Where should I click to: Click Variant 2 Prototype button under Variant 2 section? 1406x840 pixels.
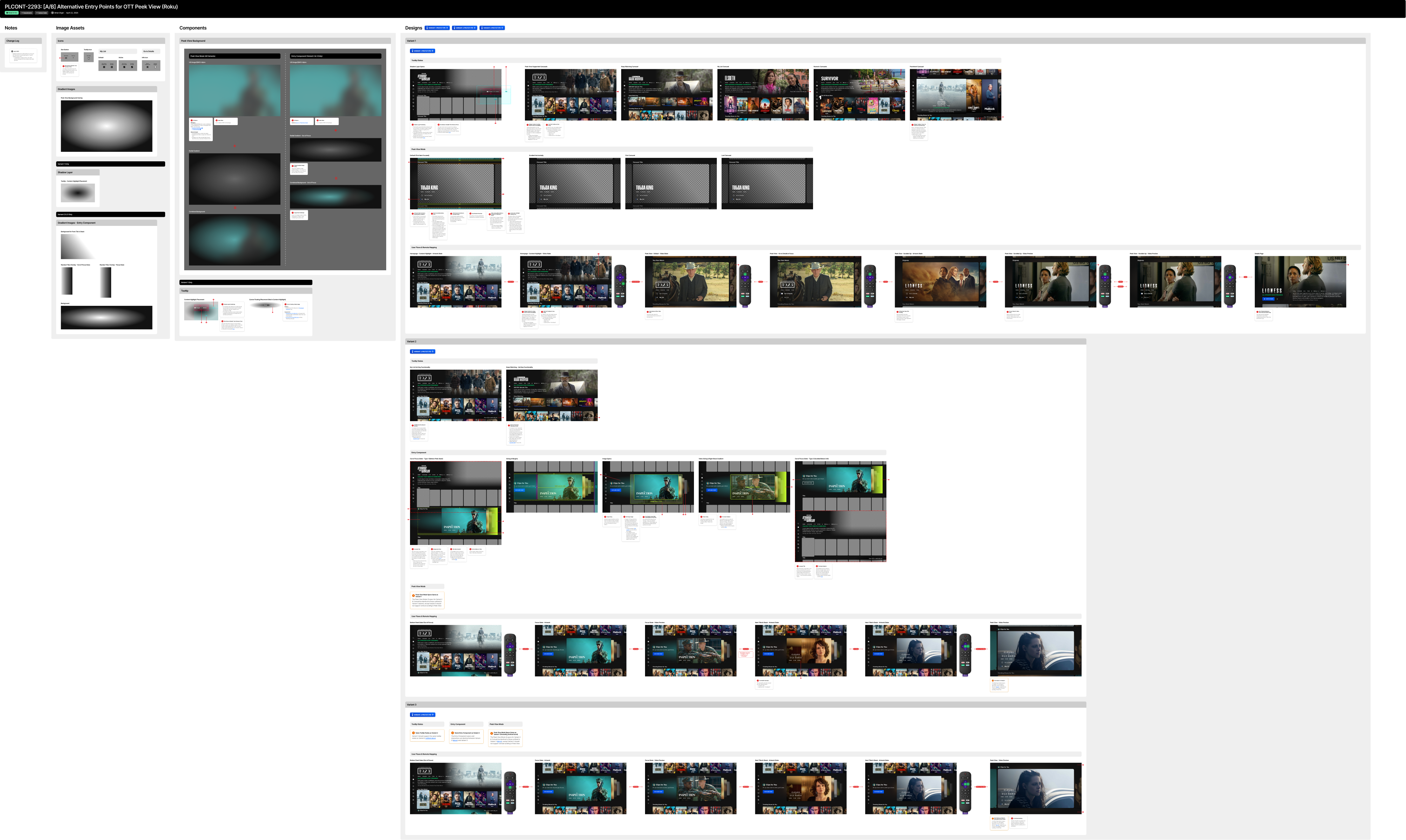(423, 352)
